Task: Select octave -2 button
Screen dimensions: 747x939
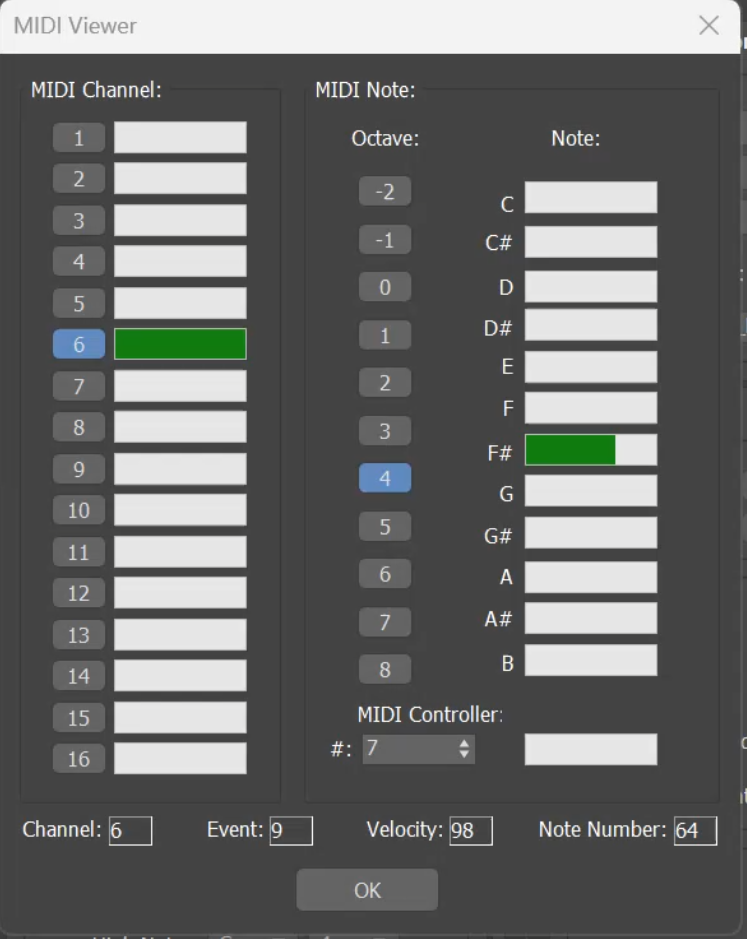Action: click(385, 192)
